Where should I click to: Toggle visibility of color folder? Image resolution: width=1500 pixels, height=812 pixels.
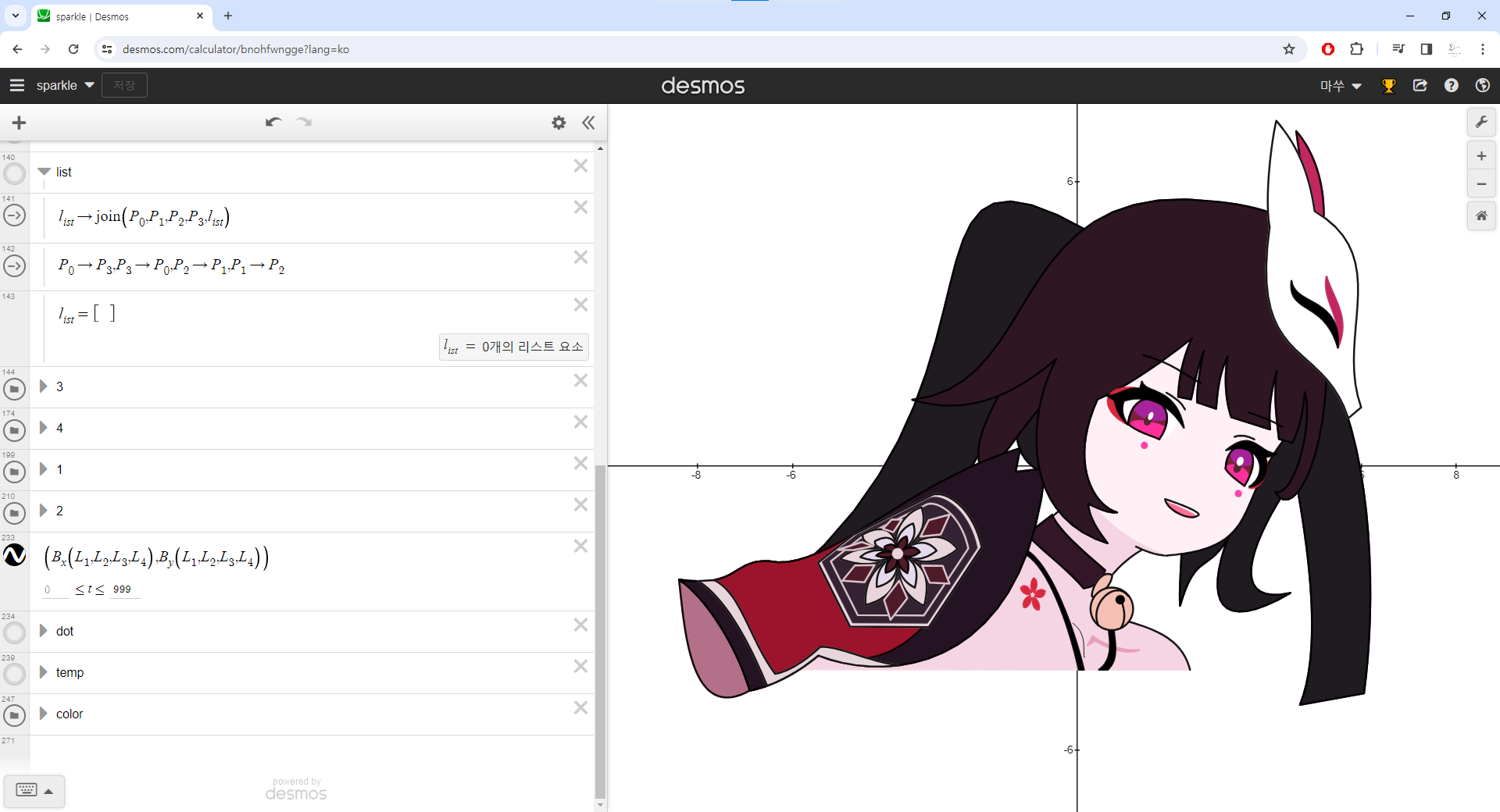[x=14, y=715]
